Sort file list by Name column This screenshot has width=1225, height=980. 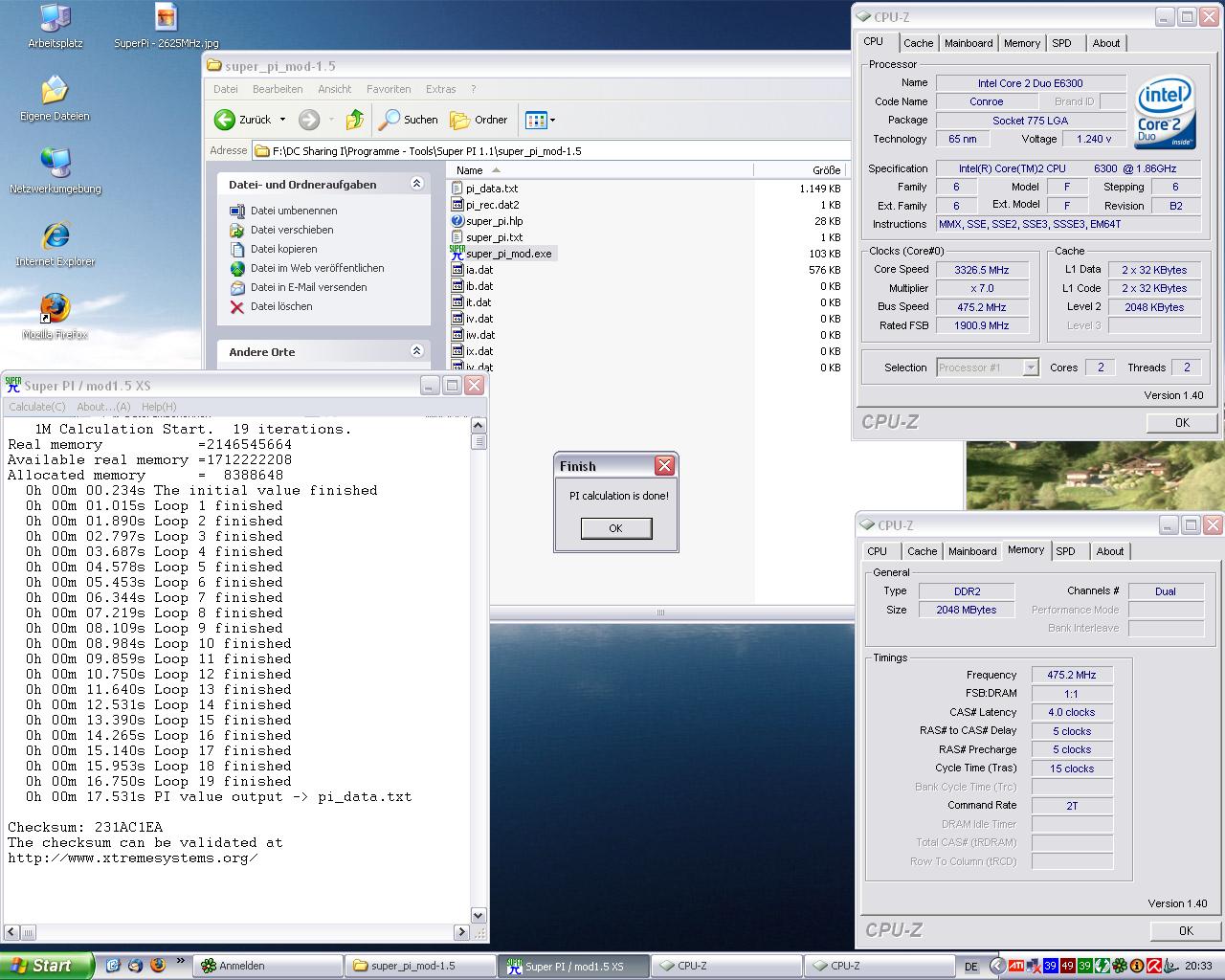coord(600,170)
